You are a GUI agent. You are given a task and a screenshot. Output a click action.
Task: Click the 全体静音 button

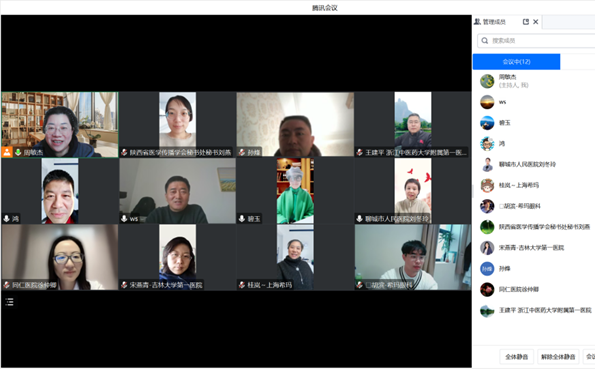pyautogui.click(x=516, y=356)
